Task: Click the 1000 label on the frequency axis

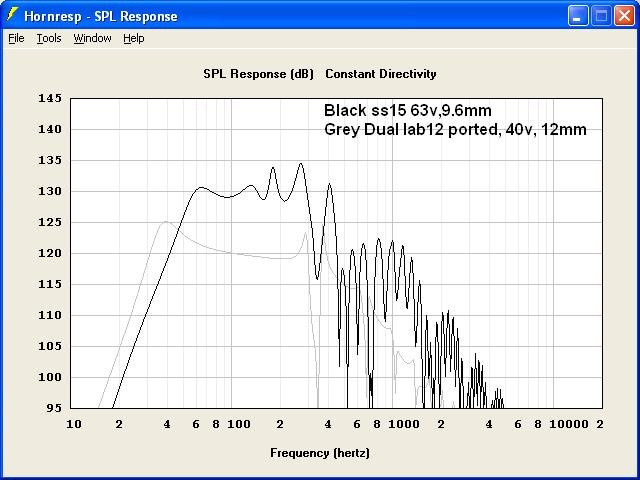Action: click(x=404, y=424)
